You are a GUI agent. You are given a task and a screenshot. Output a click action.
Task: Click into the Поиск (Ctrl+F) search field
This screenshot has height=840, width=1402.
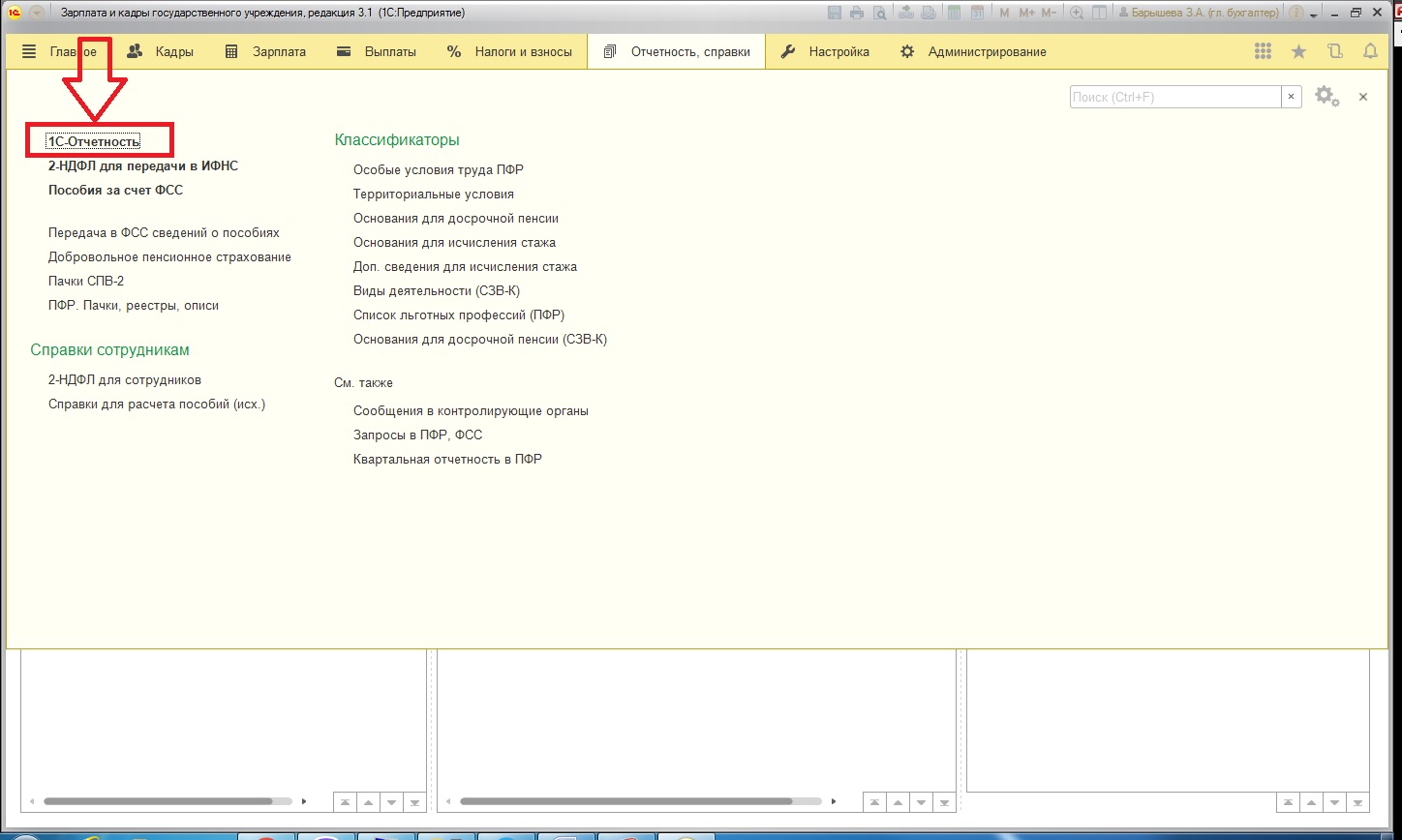click(x=1174, y=97)
